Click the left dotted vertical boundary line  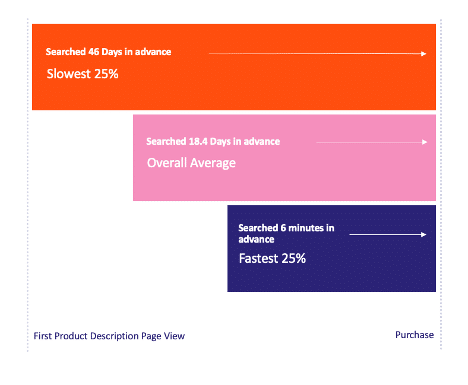(28, 185)
